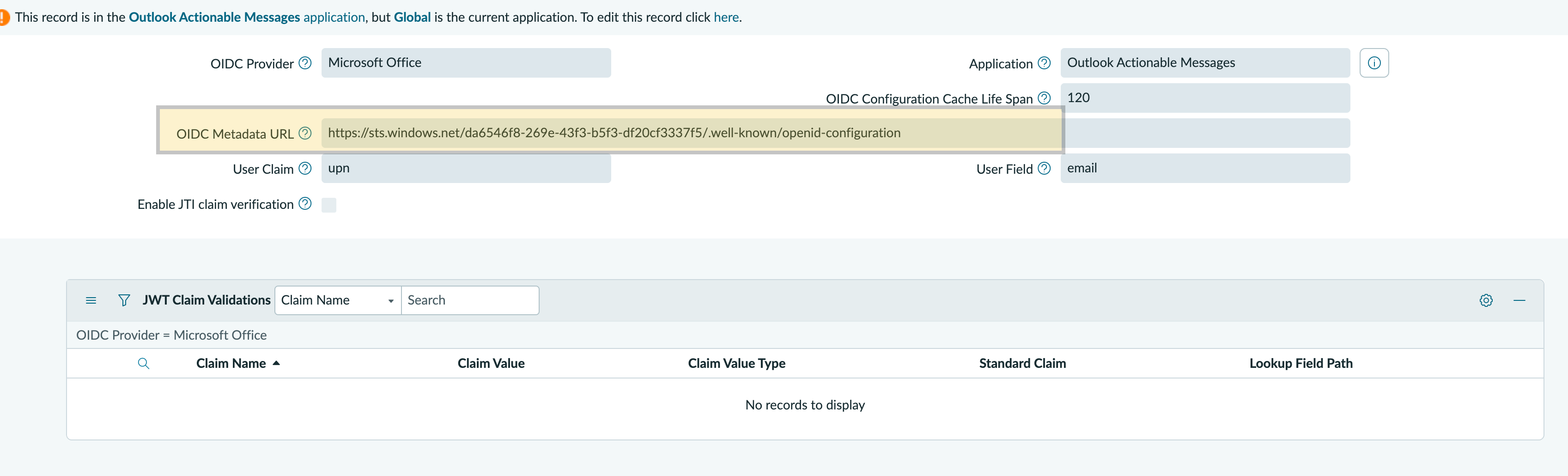Viewport: 1568px width, 476px height.
Task: Sort by the Lookup Field Path column
Action: coord(1301,363)
